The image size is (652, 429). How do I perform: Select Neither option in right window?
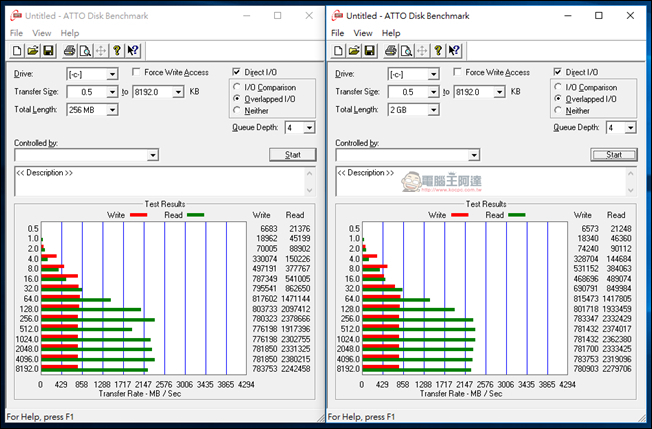tap(558, 111)
